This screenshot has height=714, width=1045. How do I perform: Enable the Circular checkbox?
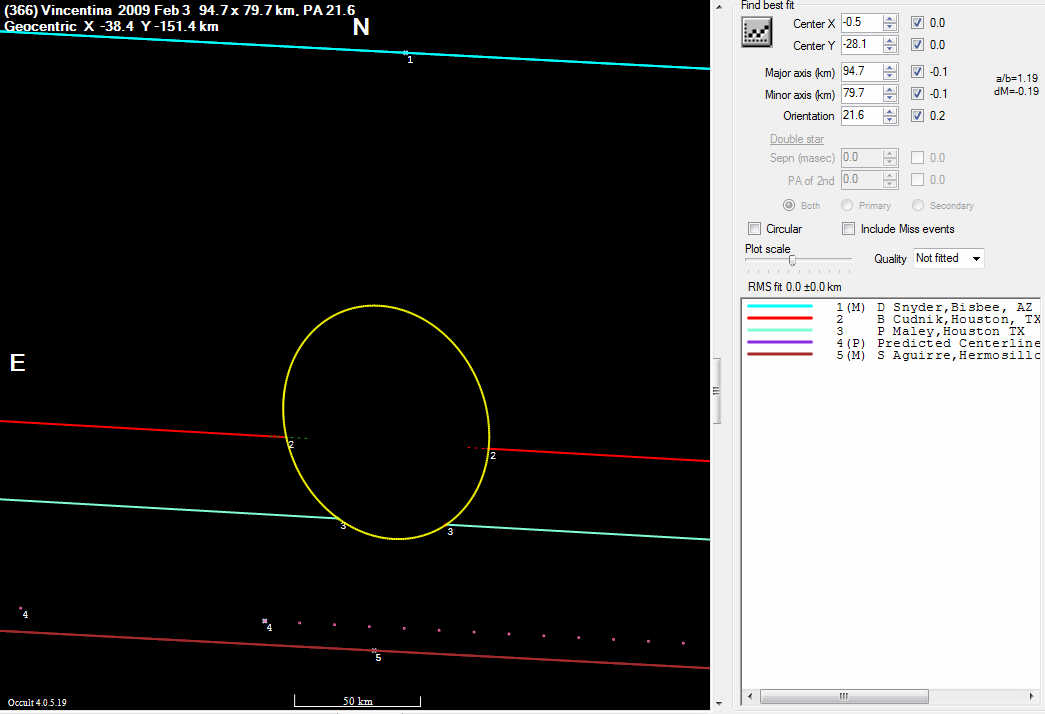754,229
